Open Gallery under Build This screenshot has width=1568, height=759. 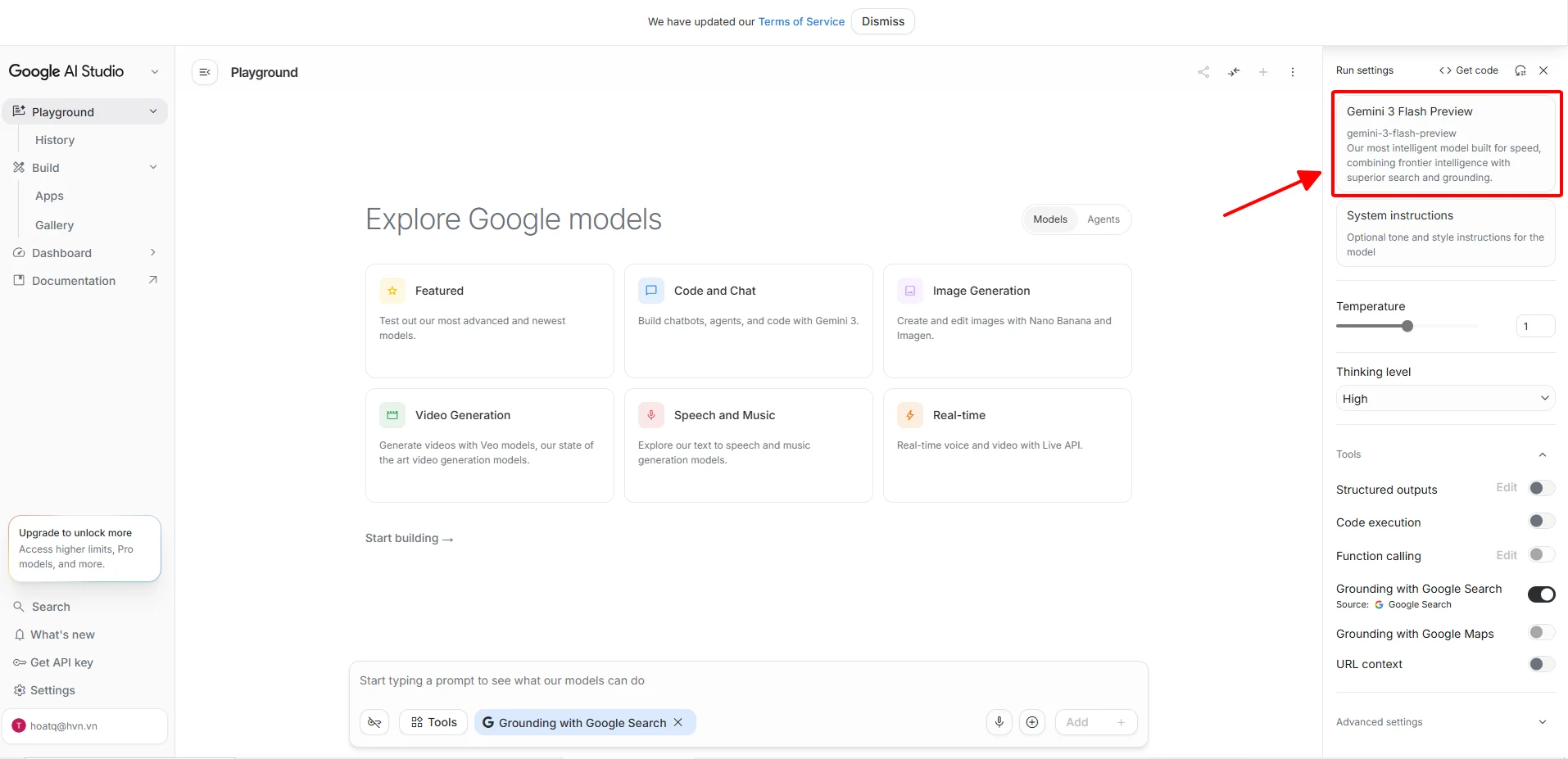click(x=54, y=225)
